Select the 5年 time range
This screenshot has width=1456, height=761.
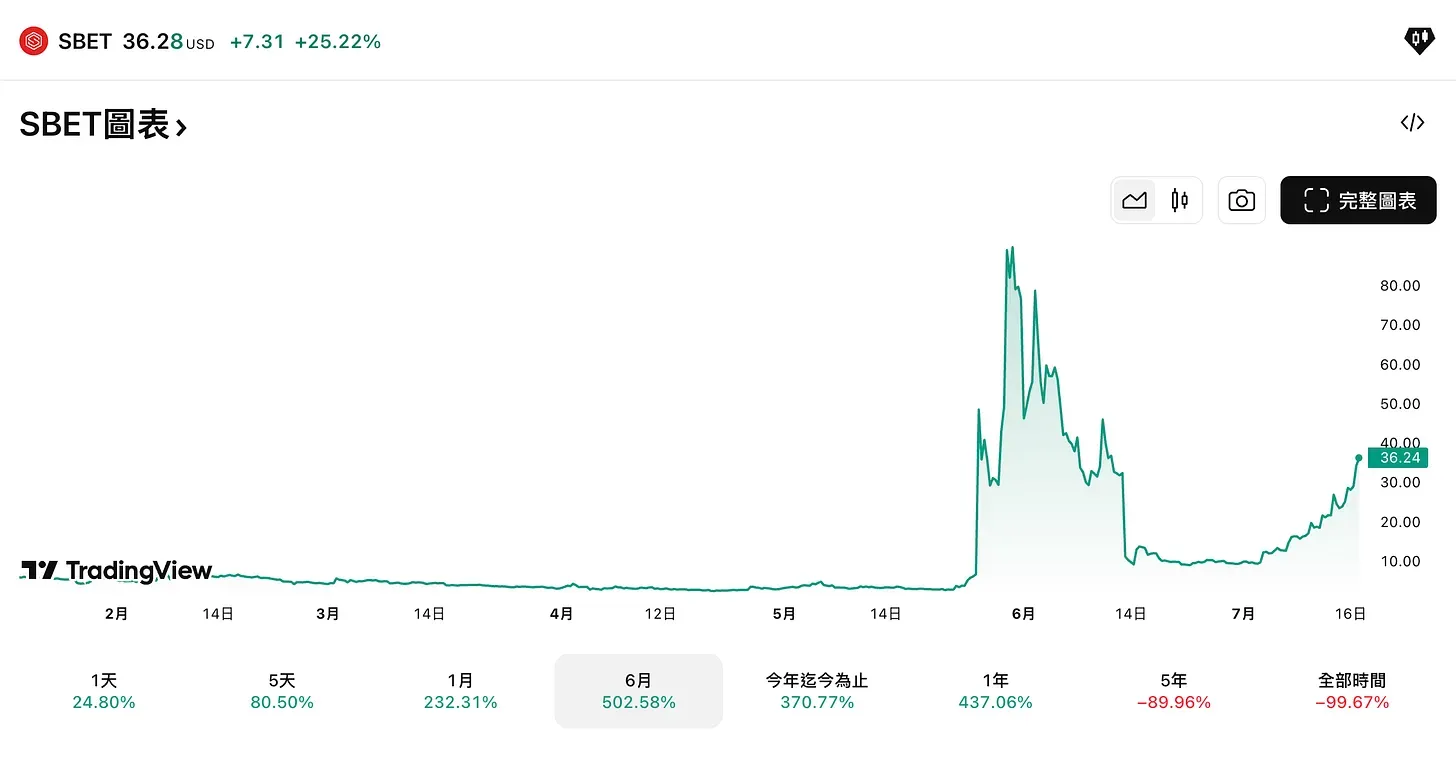[x=1174, y=691]
